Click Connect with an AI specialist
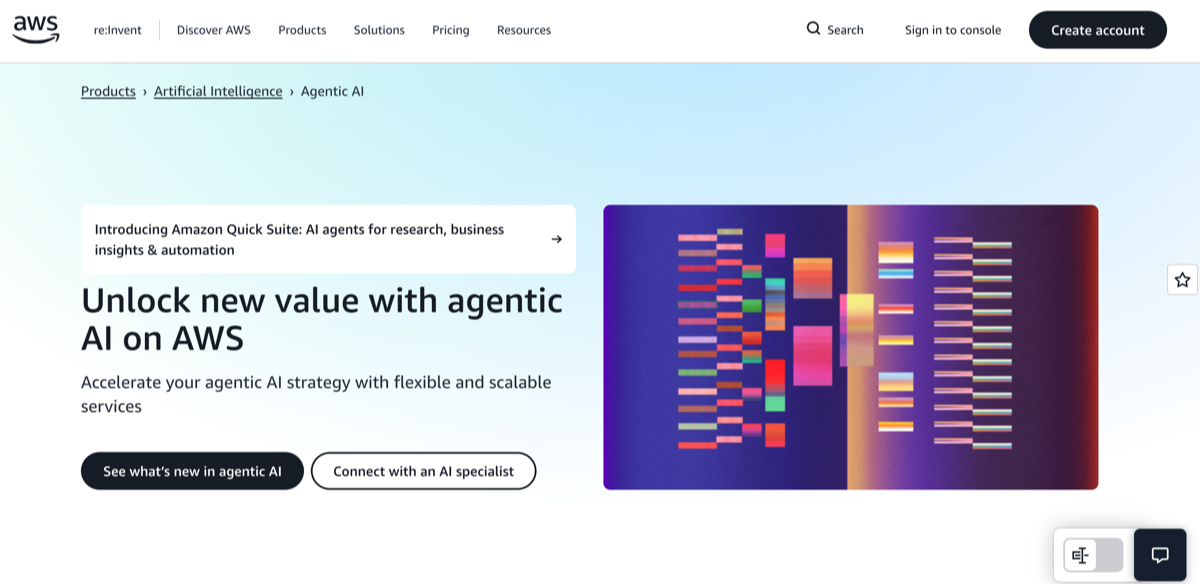The height and width of the screenshot is (584, 1200). pos(423,470)
